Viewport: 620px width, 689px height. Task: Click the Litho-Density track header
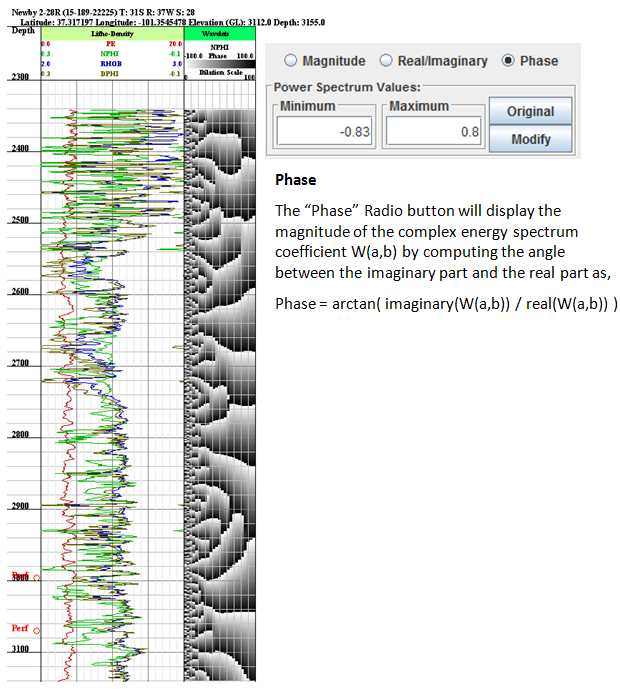[x=112, y=34]
